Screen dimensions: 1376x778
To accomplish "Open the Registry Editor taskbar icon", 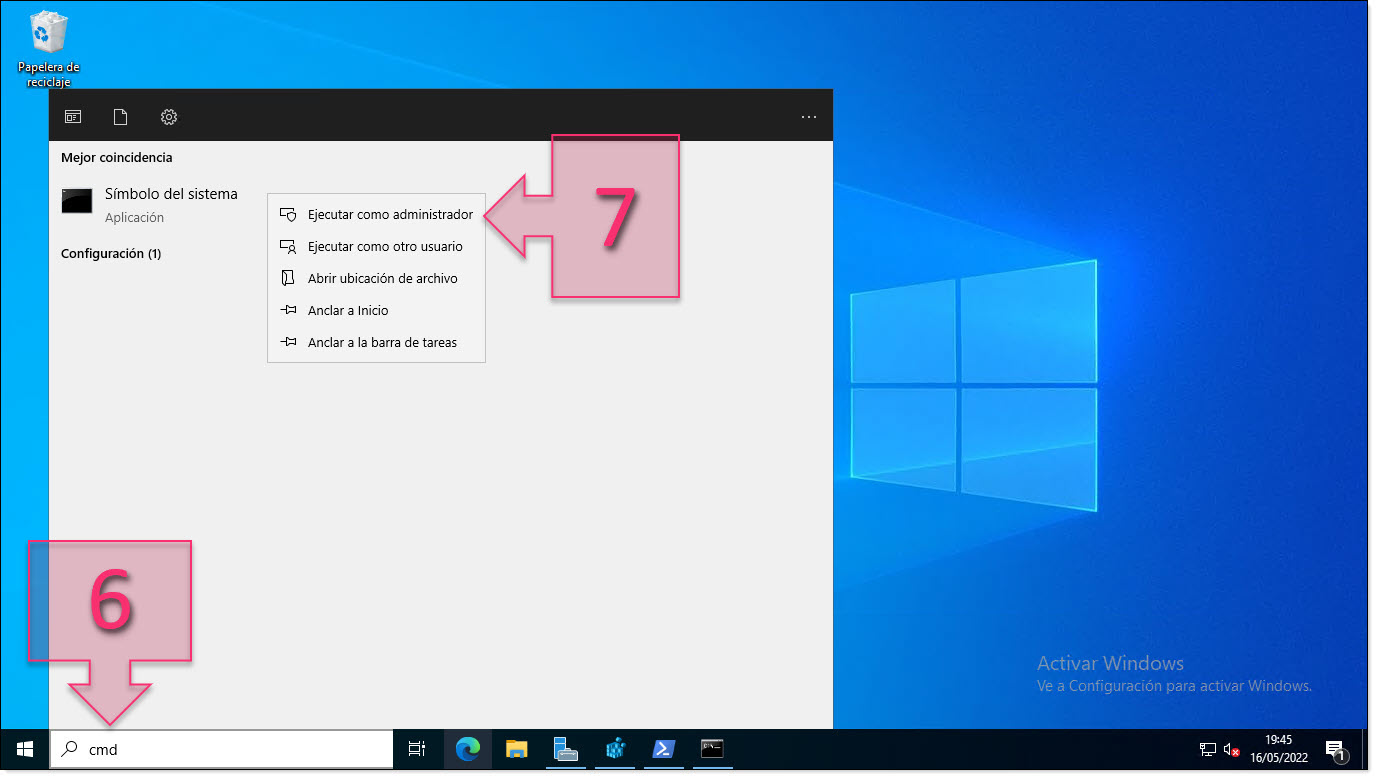I will coord(614,749).
